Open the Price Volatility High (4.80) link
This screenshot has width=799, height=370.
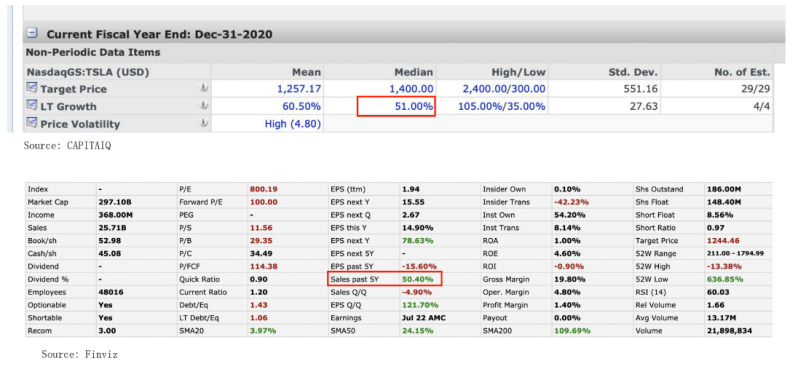coord(293,124)
